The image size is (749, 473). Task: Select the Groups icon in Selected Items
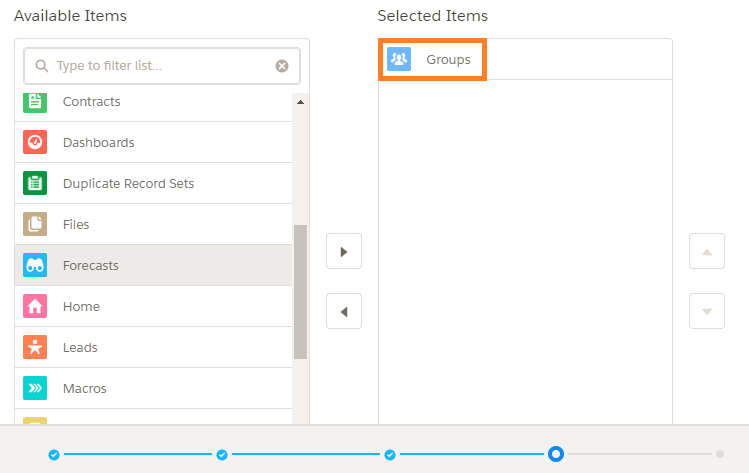coord(399,59)
